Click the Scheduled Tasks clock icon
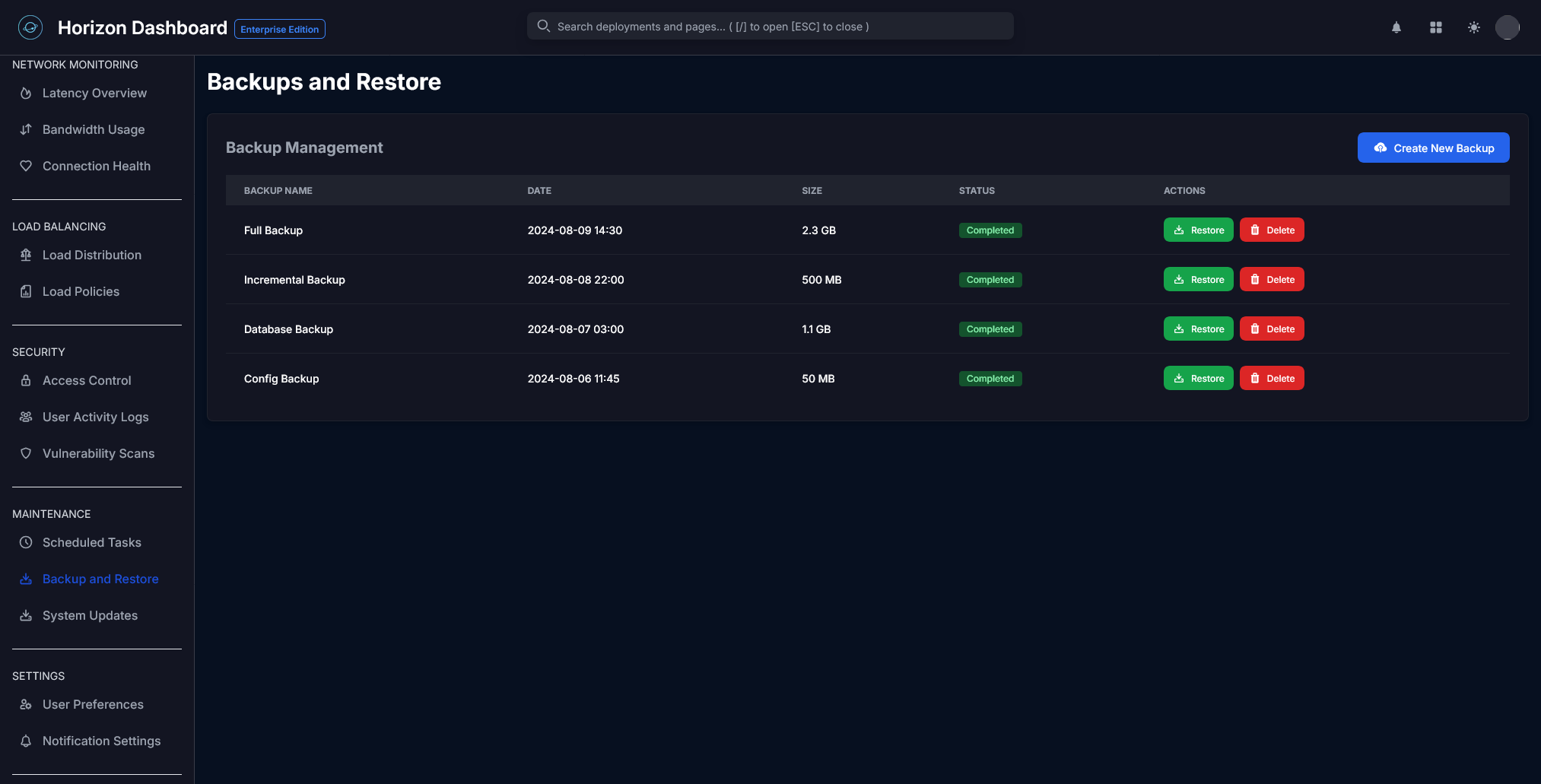This screenshot has width=1541, height=784. pos(26,542)
